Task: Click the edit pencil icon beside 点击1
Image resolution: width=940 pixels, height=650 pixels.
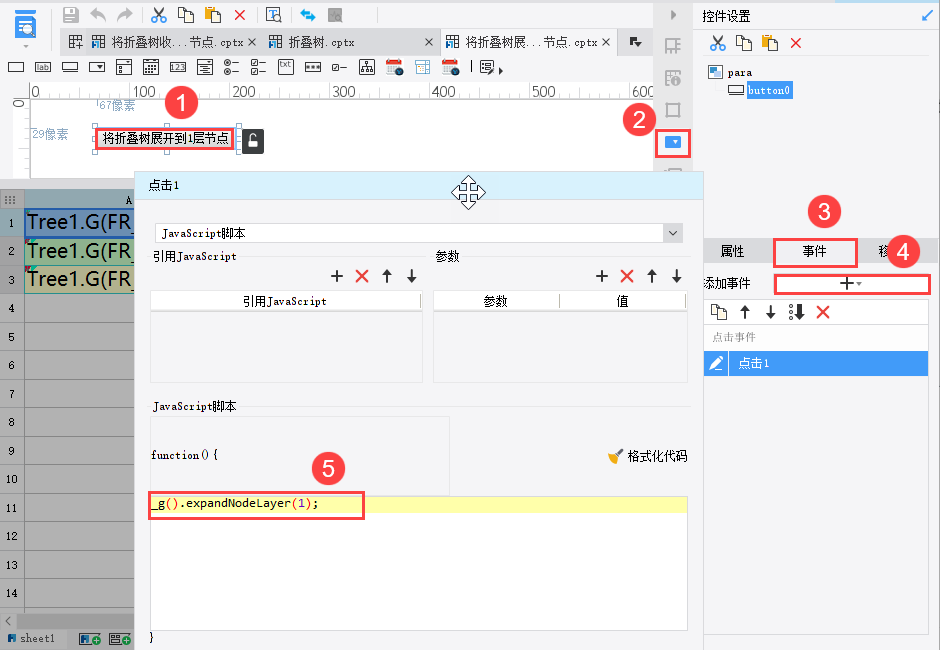Action: pyautogui.click(x=716, y=363)
